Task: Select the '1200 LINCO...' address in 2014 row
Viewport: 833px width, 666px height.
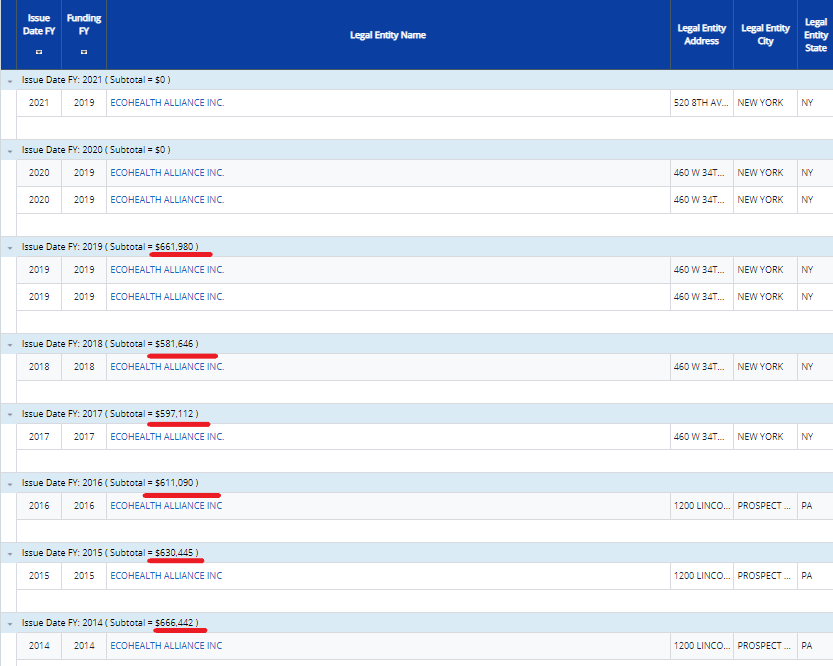Action: (702, 646)
